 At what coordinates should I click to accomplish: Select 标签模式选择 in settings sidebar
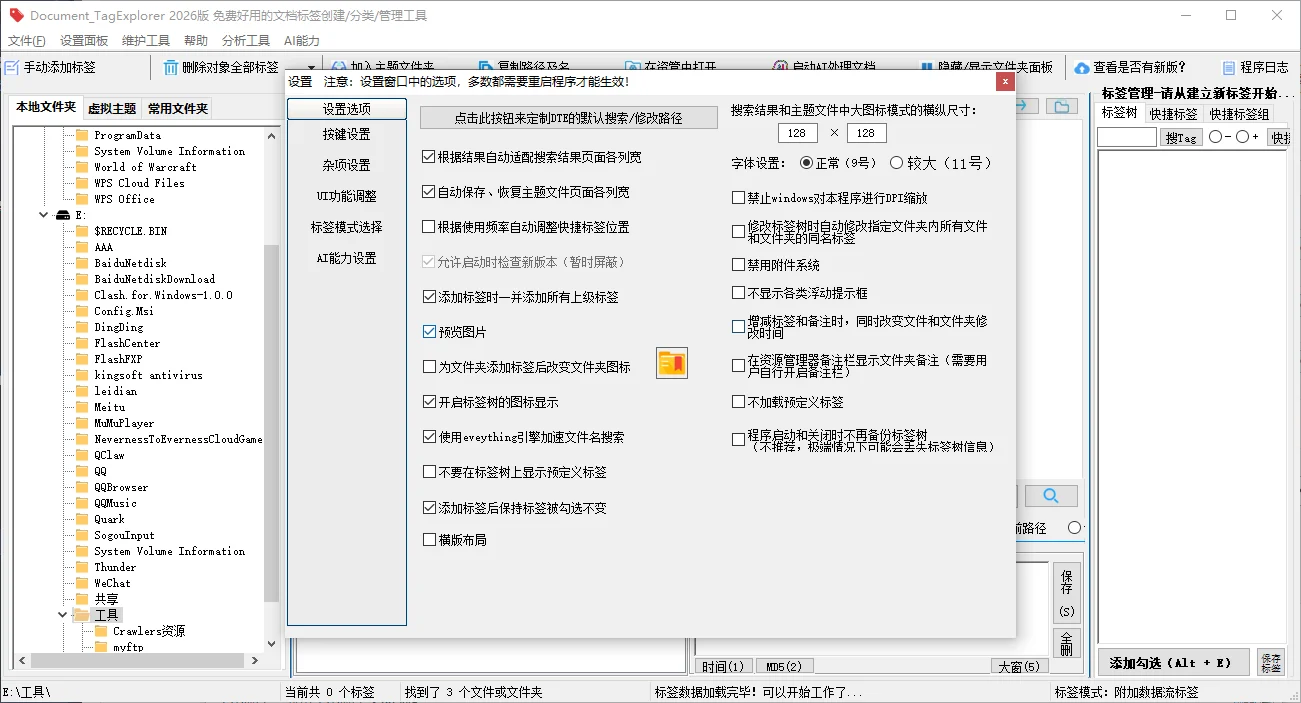point(347,227)
